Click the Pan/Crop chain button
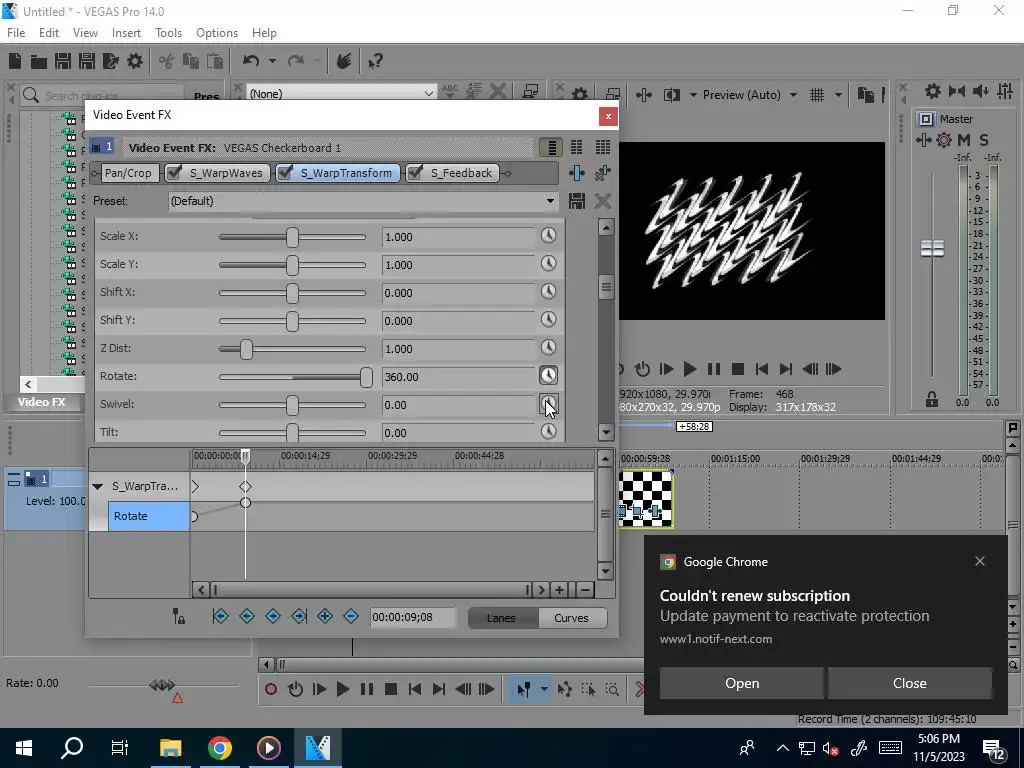This screenshot has height=768, width=1024. (128, 172)
